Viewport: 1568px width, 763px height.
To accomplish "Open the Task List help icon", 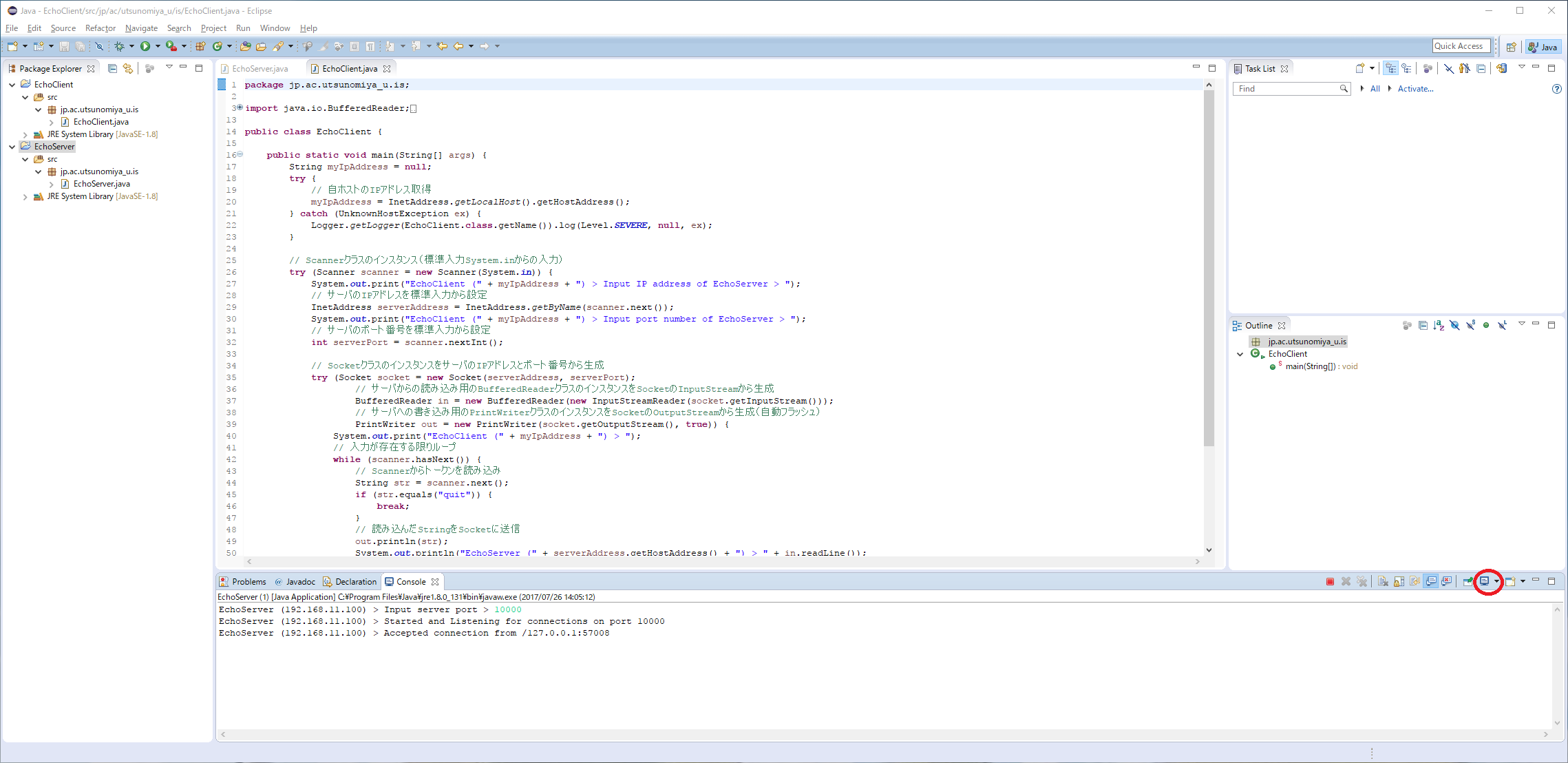I will click(x=1557, y=89).
